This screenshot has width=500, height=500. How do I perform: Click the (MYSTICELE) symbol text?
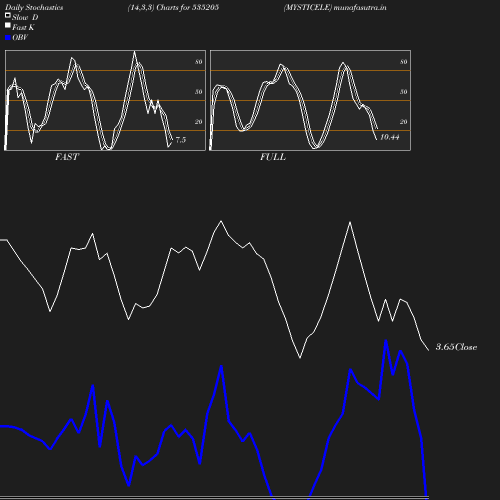pyautogui.click(x=308, y=7)
